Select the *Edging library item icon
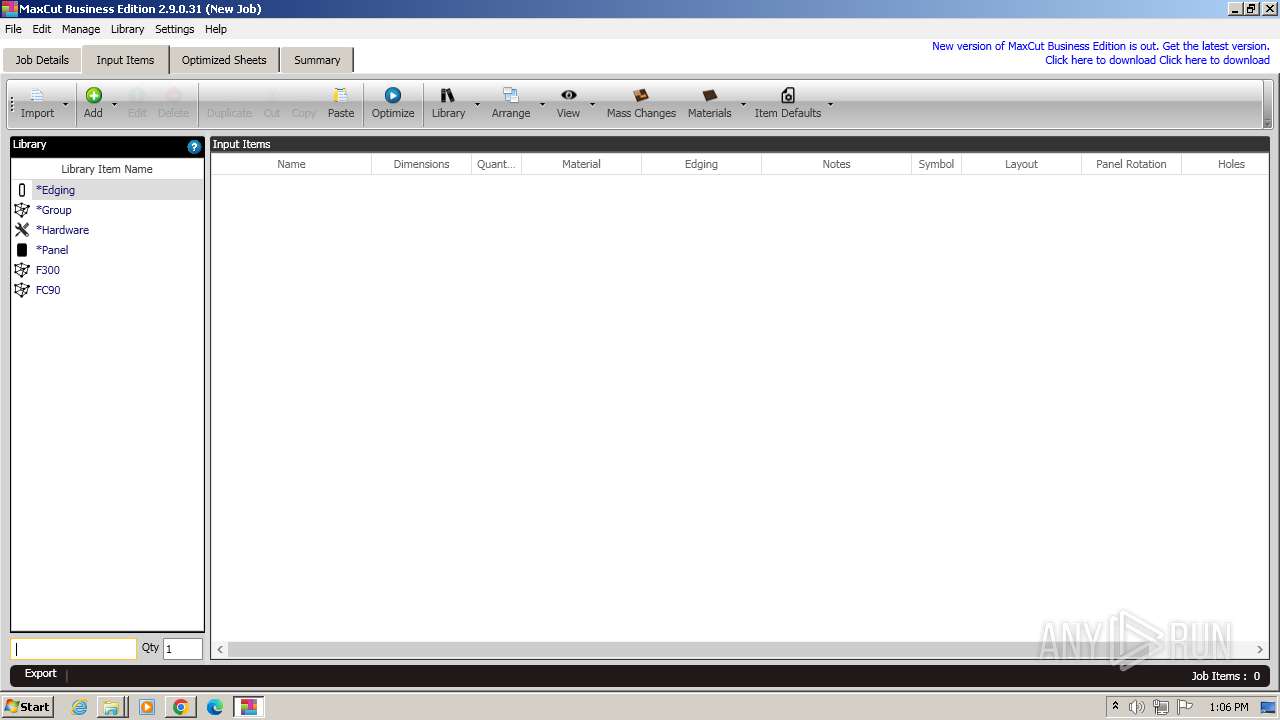Image resolution: width=1280 pixels, height=720 pixels. pyautogui.click(x=22, y=190)
